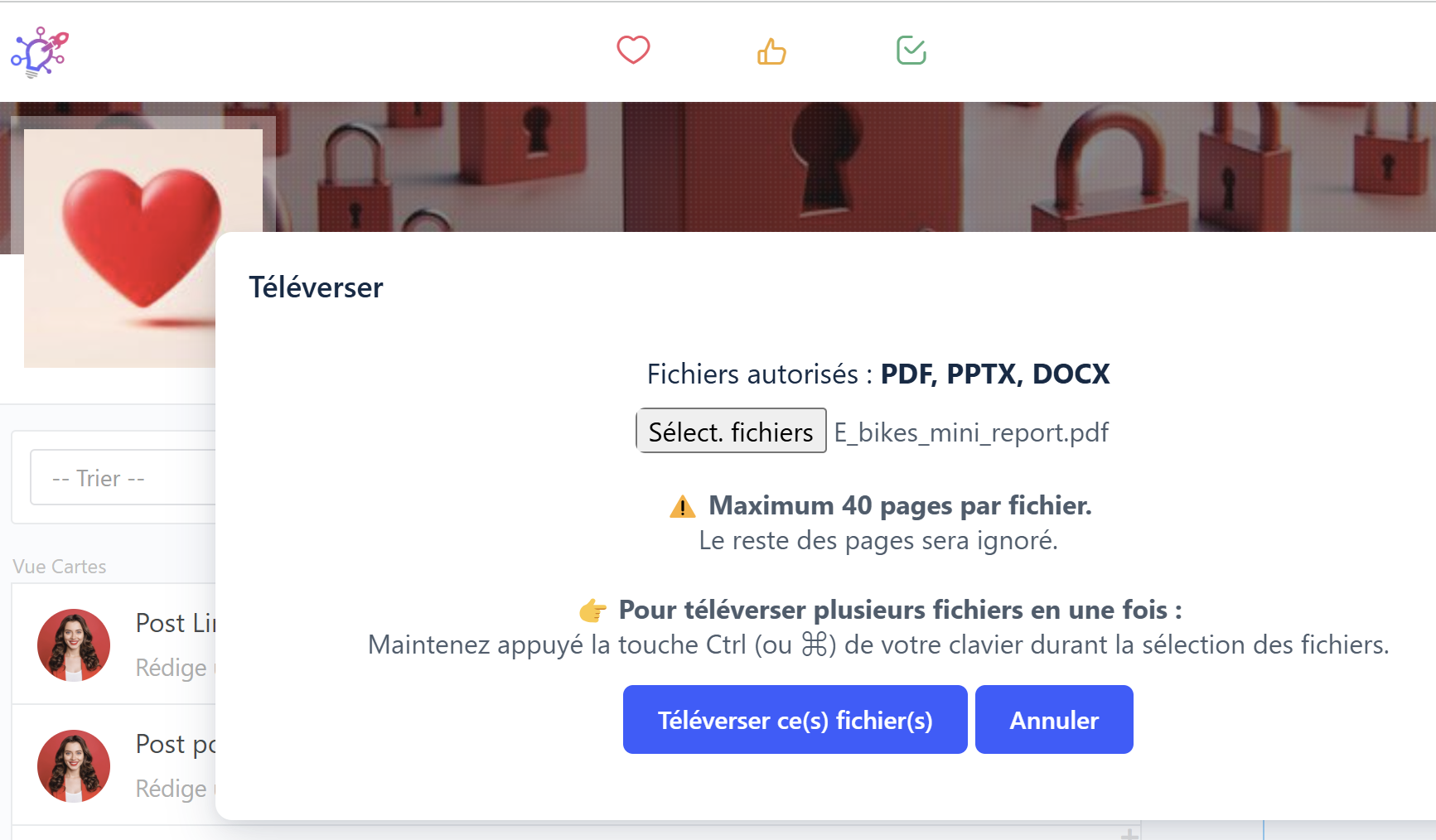Open the "-- Trier --" sort dropdown

click(123, 478)
